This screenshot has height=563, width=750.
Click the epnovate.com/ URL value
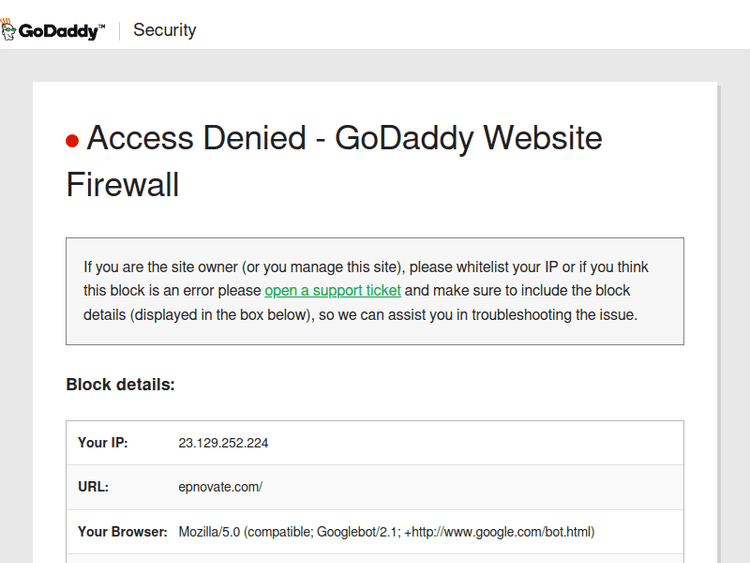[220, 487]
